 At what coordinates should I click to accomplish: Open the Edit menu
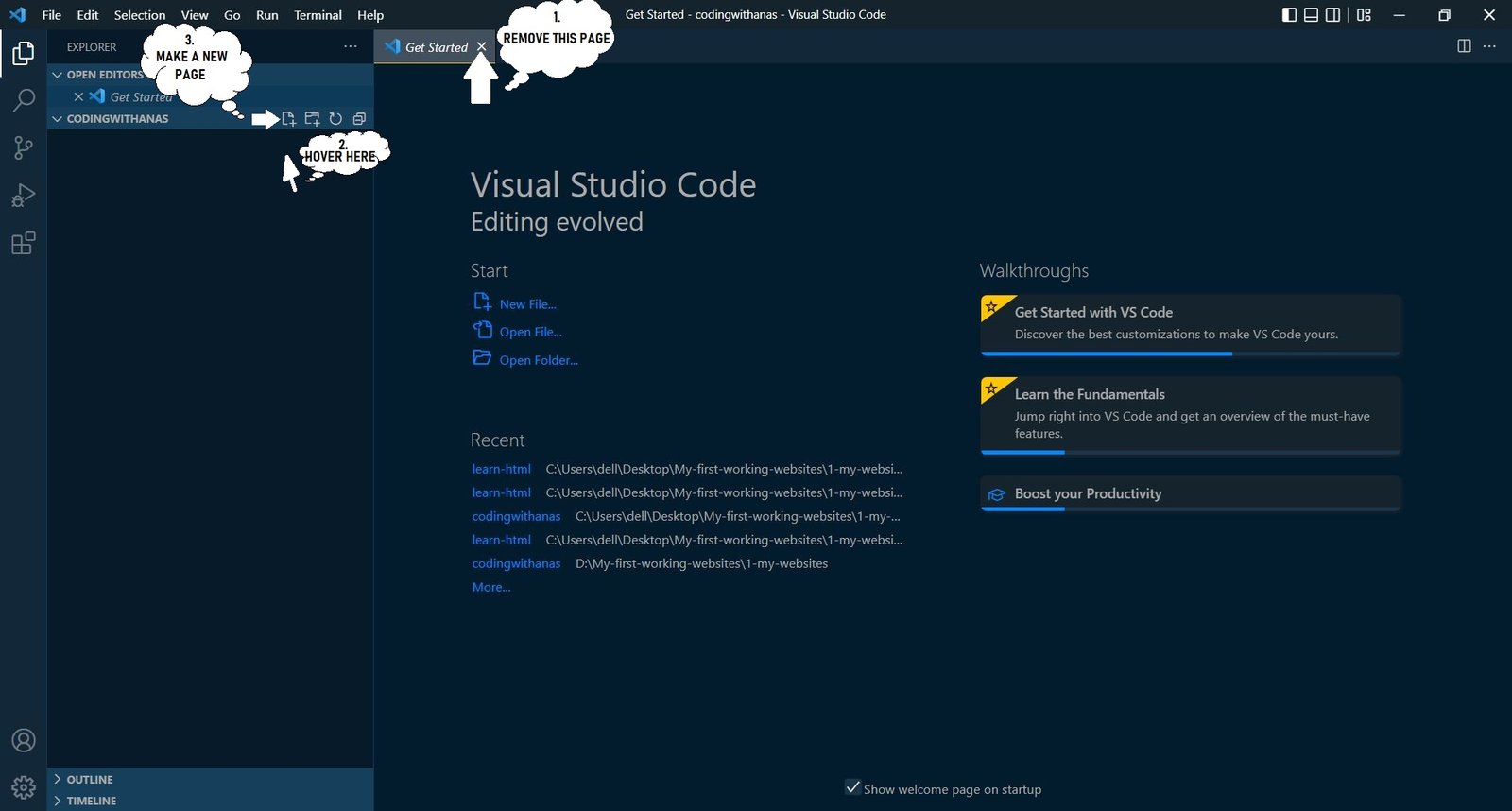[88, 15]
